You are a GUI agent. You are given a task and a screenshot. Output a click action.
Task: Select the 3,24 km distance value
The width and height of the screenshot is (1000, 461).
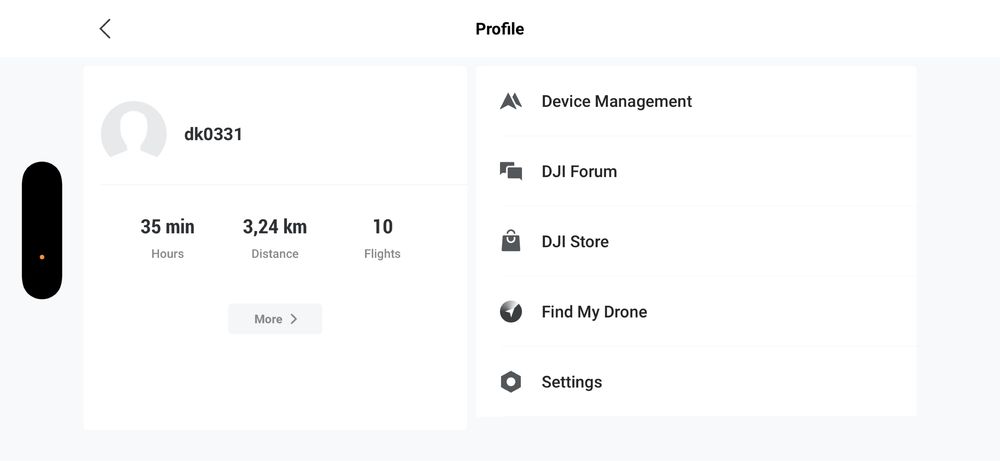click(x=275, y=226)
